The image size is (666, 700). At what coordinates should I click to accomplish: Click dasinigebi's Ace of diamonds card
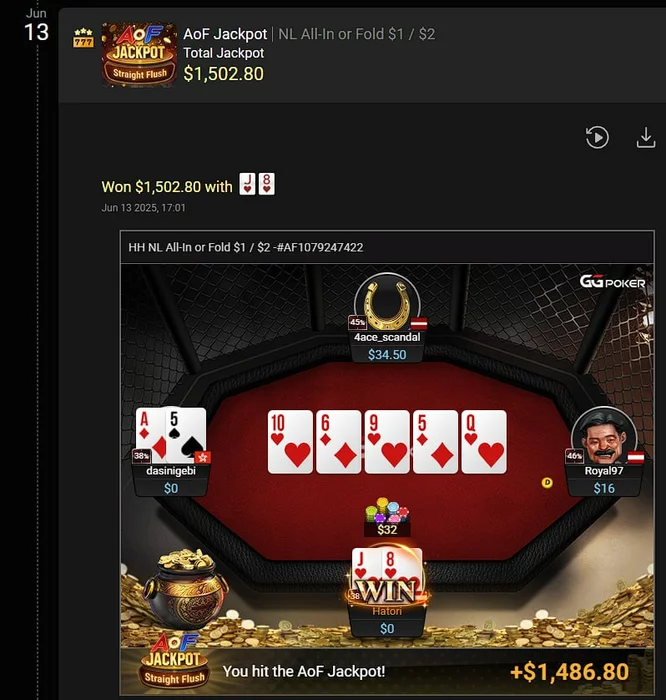click(150, 435)
